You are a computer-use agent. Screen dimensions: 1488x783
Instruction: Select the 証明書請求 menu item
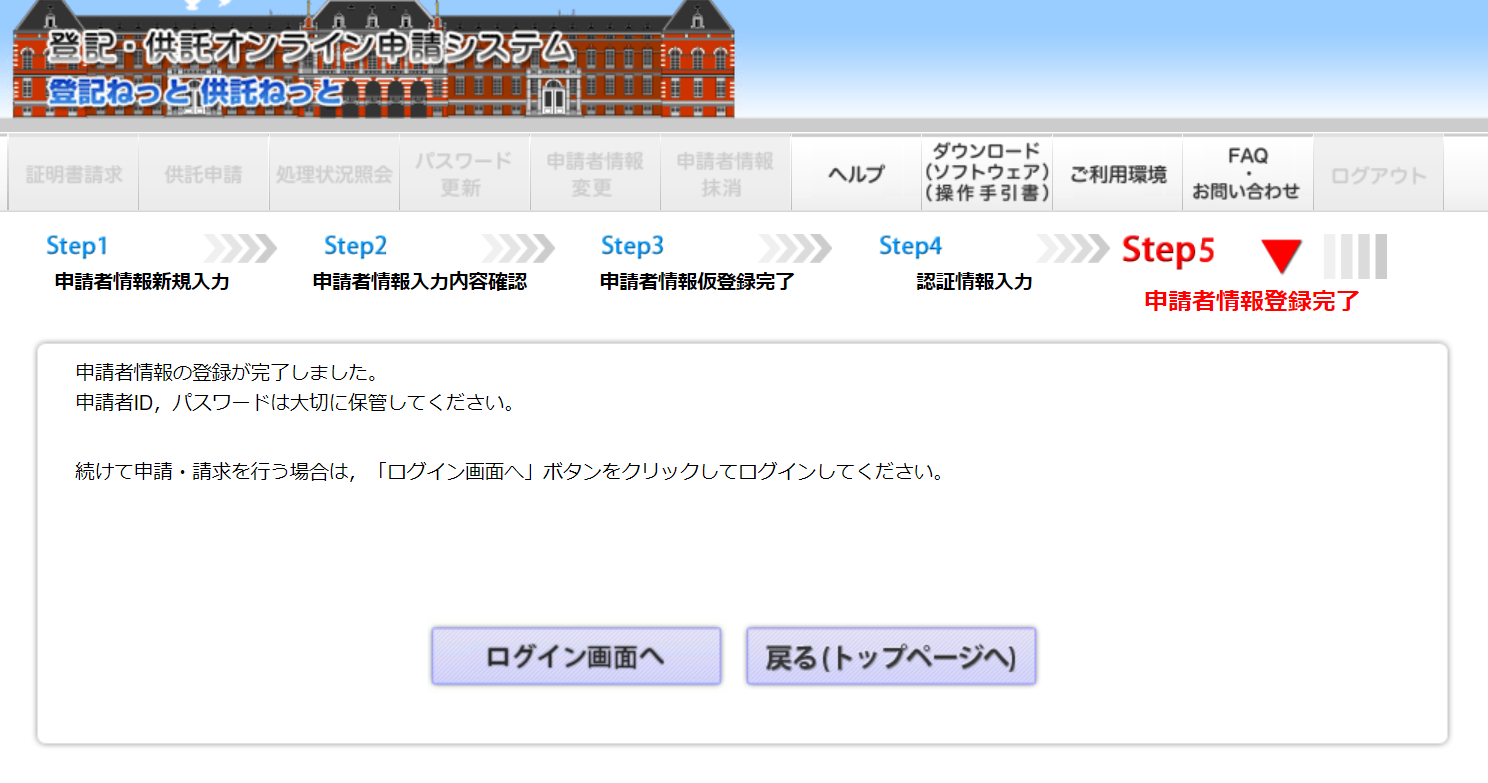pos(74,175)
